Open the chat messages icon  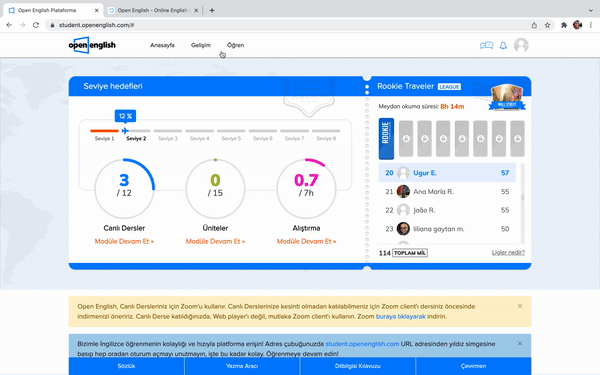click(x=486, y=46)
